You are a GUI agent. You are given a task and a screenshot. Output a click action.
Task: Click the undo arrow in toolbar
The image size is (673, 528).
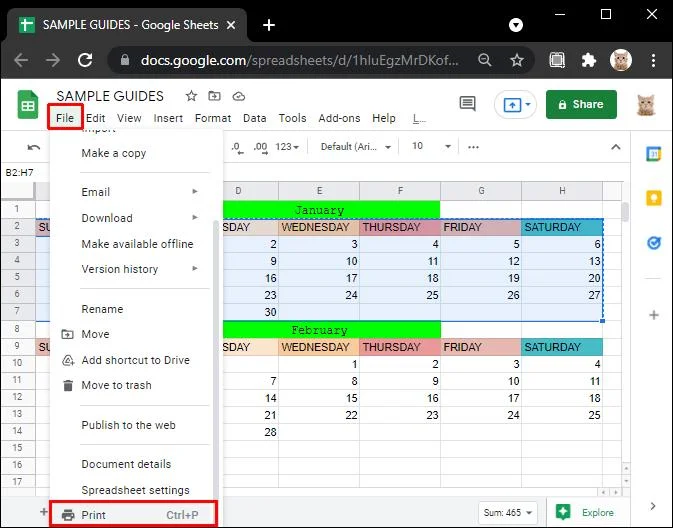(33, 148)
